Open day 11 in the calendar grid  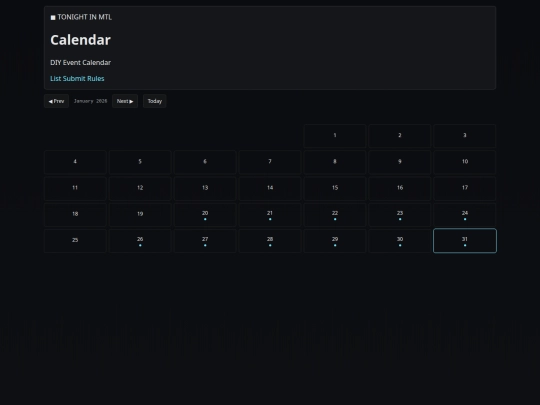click(x=75, y=188)
